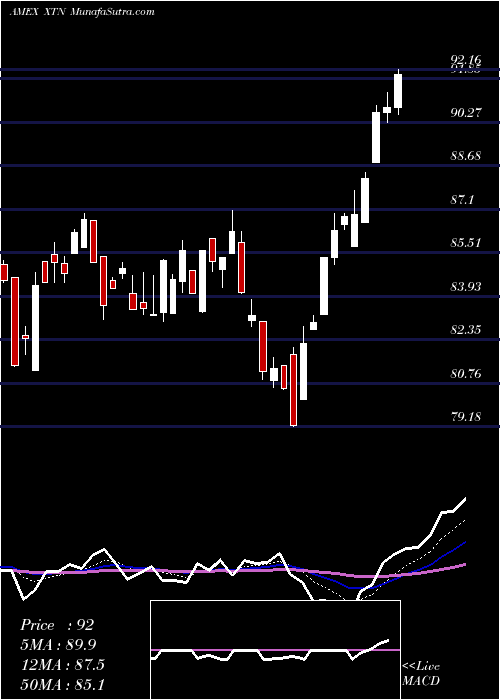
Task: Click the Price : 92 readout
Action: coord(57,625)
